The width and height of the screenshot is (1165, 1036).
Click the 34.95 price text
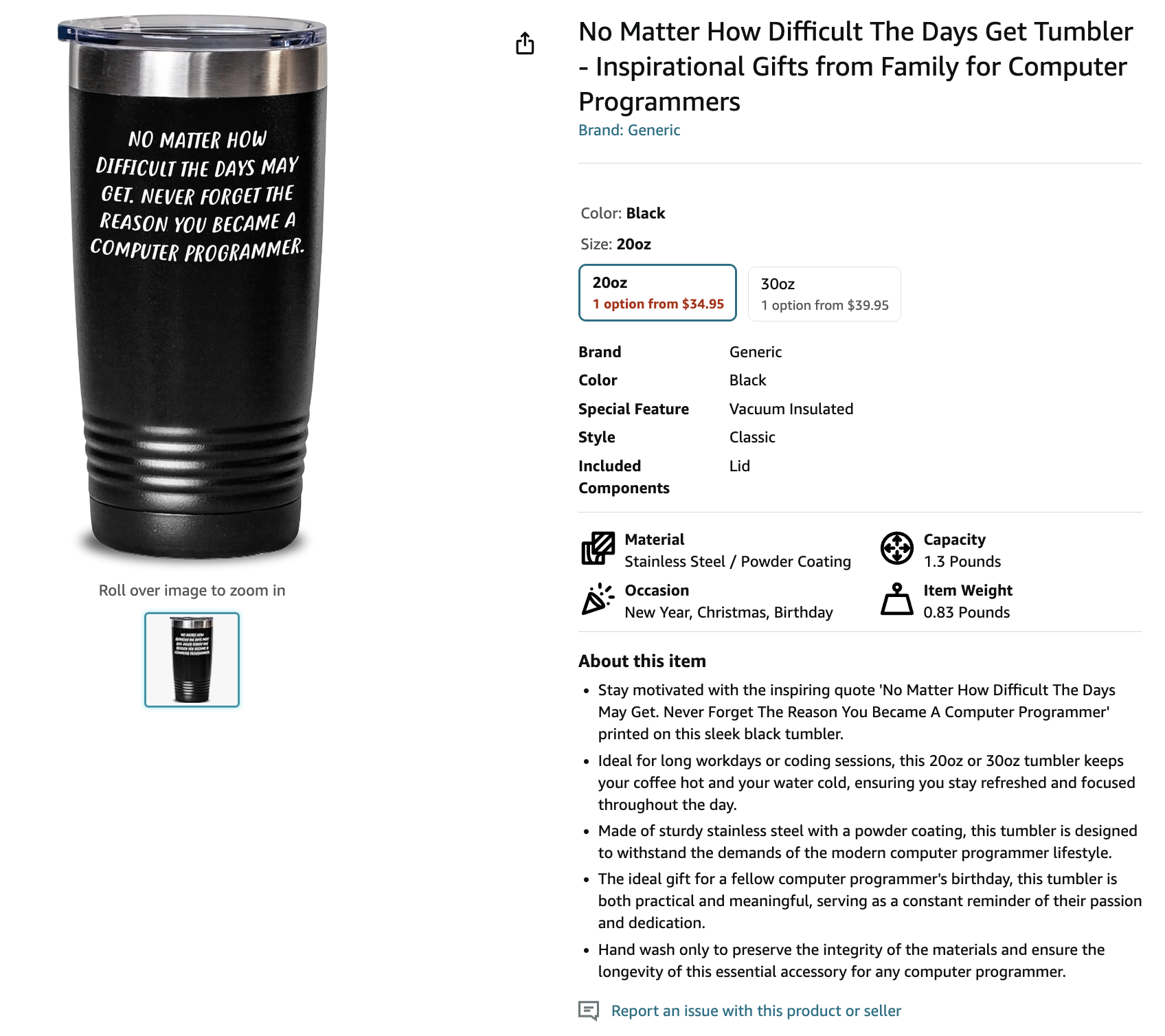(703, 304)
